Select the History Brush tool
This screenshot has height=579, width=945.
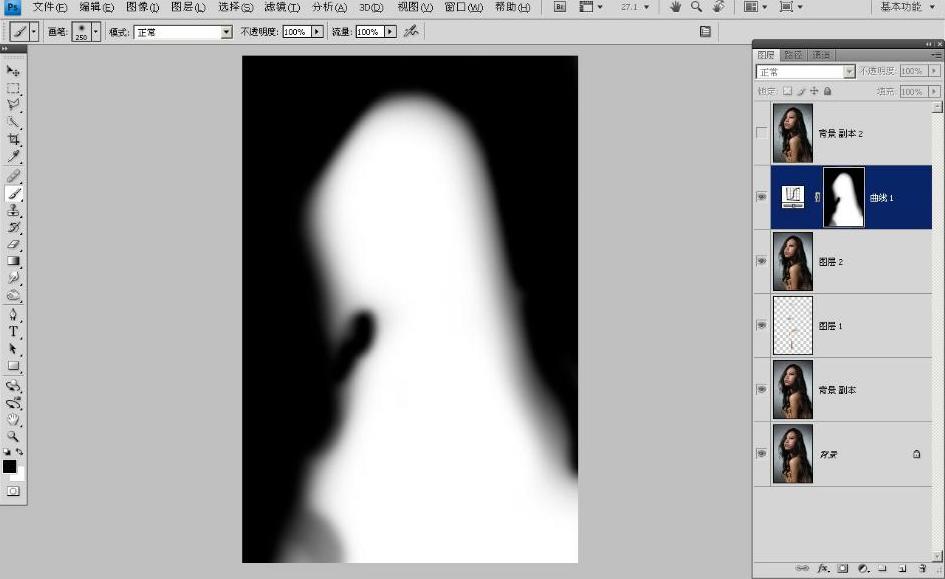click(x=13, y=228)
